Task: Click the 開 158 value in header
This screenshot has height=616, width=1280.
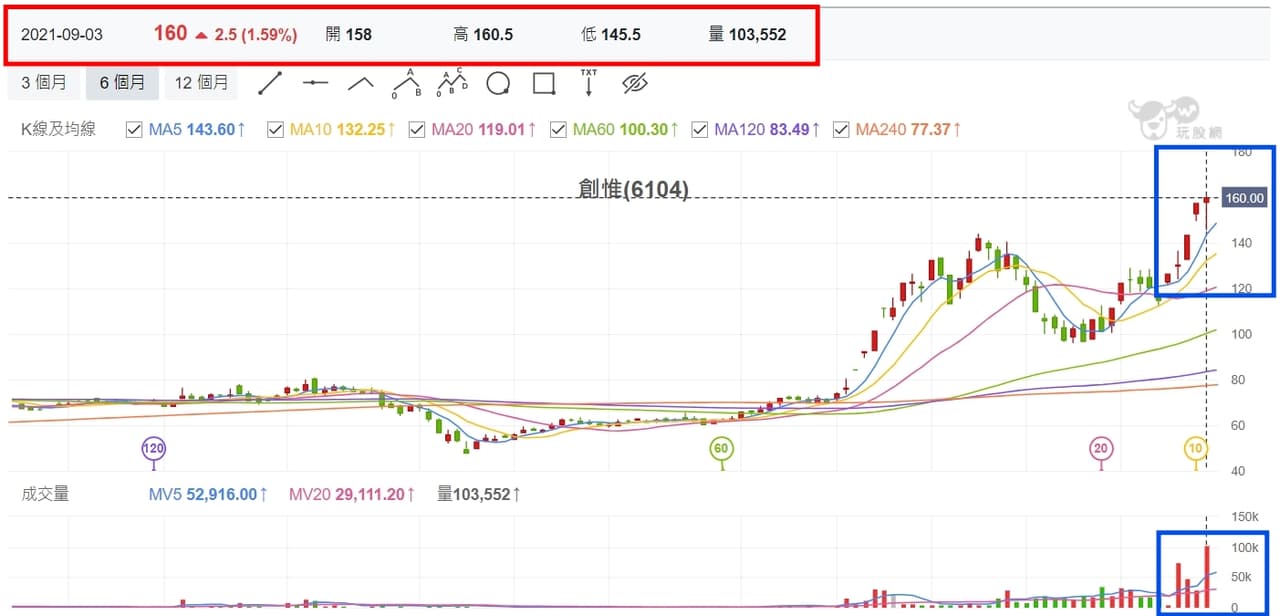Action: (349, 34)
